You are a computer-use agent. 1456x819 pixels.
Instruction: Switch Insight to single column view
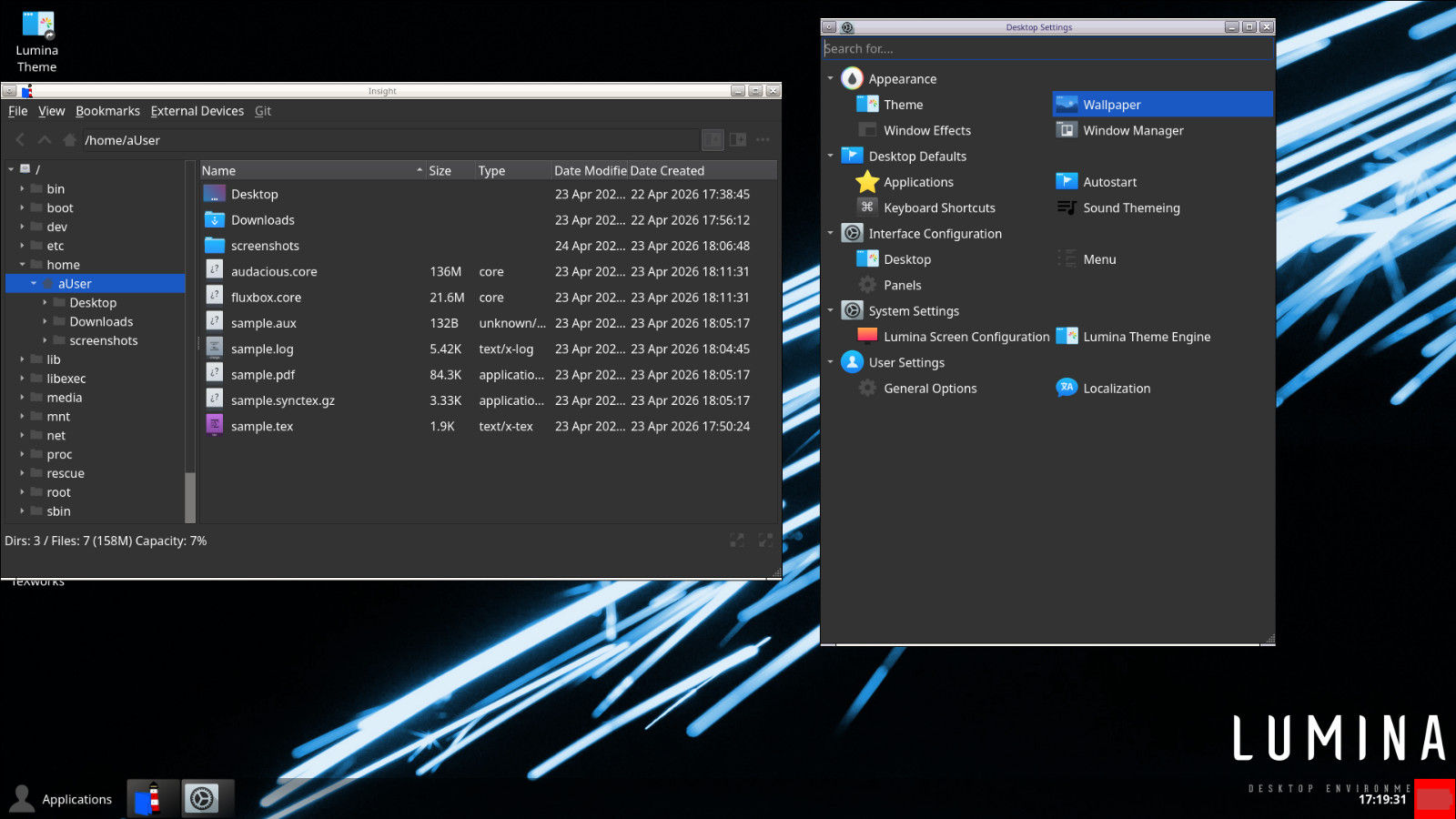[x=713, y=139]
